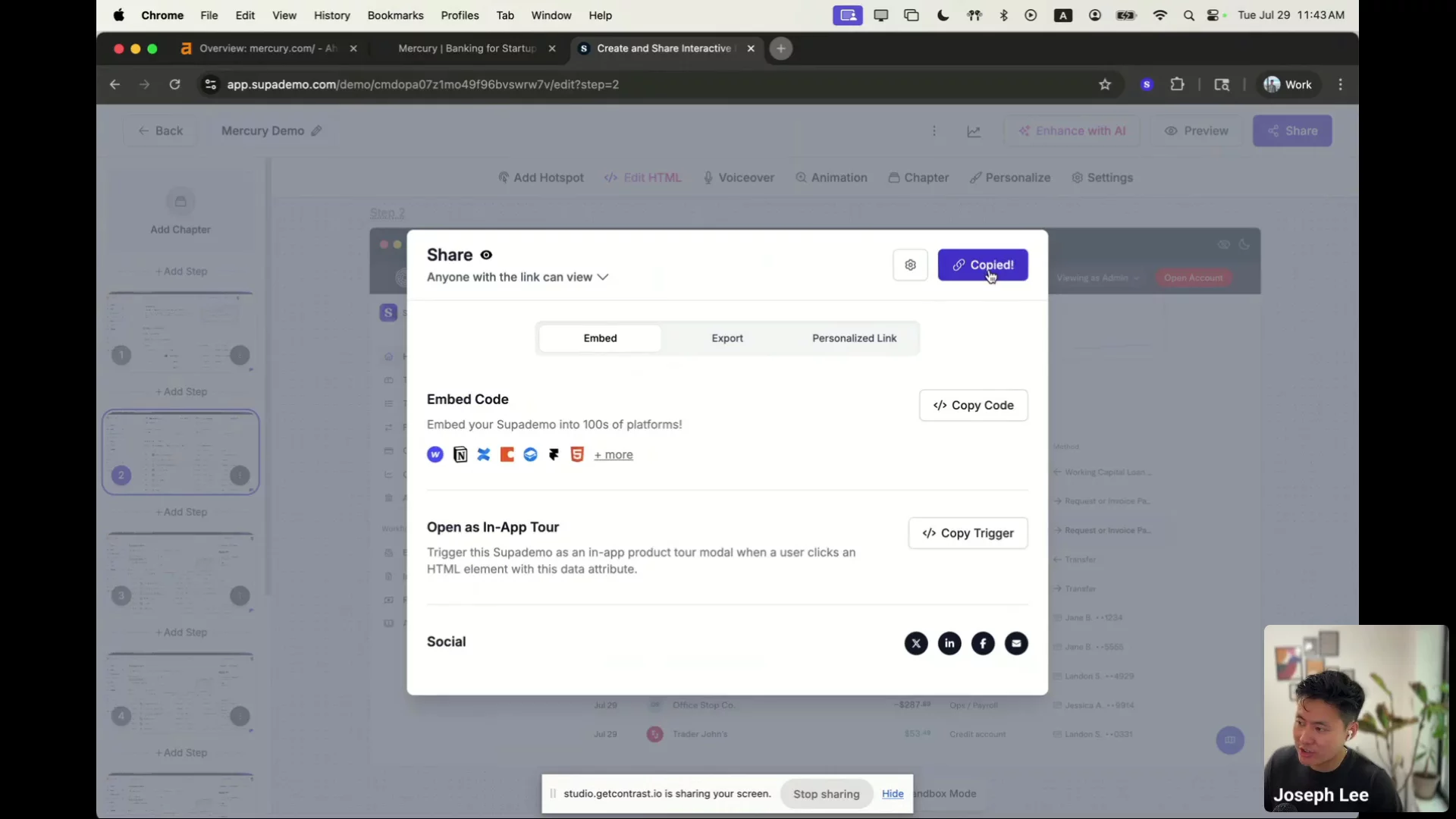Open a new browser tab
The width and height of the screenshot is (1456, 819).
click(x=781, y=49)
